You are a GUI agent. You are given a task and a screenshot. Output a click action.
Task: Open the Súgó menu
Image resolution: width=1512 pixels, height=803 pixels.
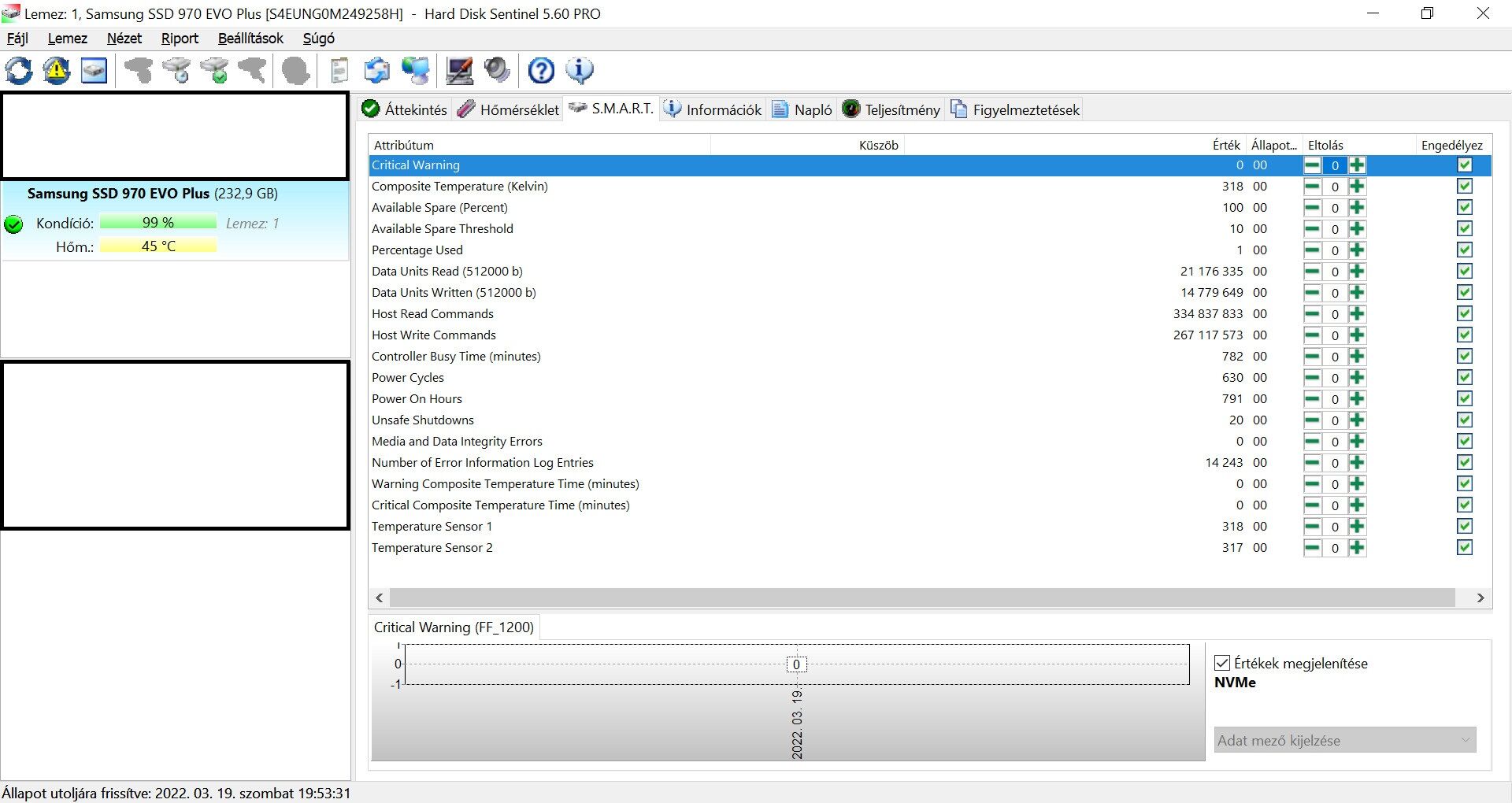[319, 39]
